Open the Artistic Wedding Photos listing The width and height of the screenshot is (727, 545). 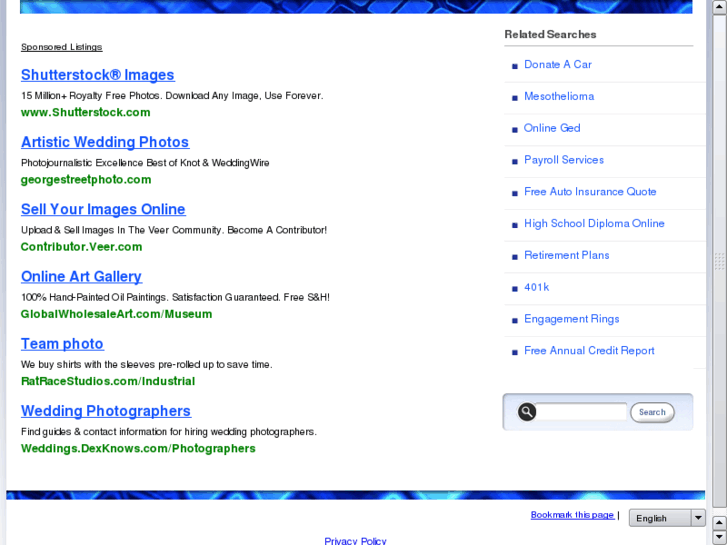(x=105, y=142)
